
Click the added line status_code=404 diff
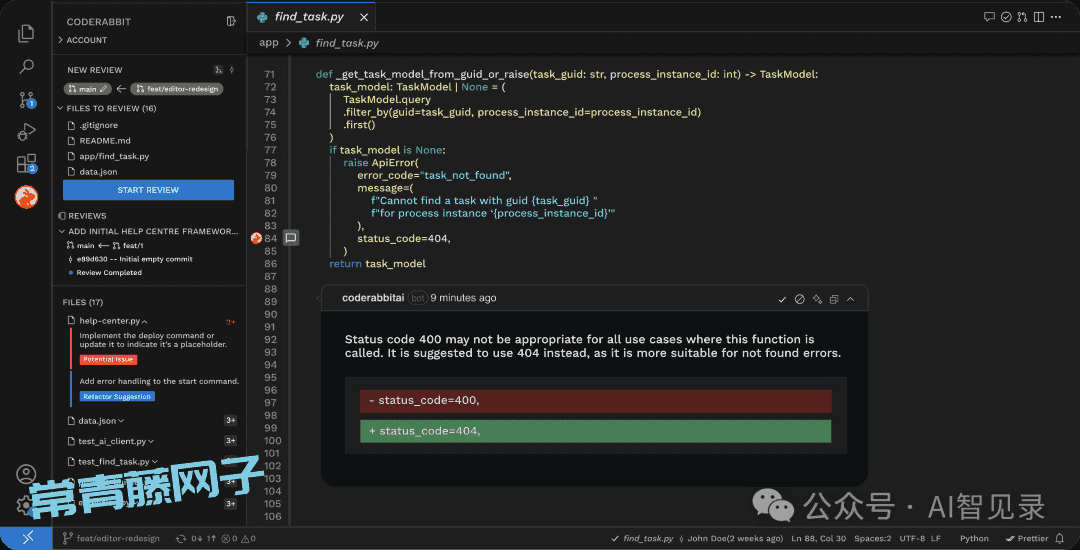pos(595,431)
